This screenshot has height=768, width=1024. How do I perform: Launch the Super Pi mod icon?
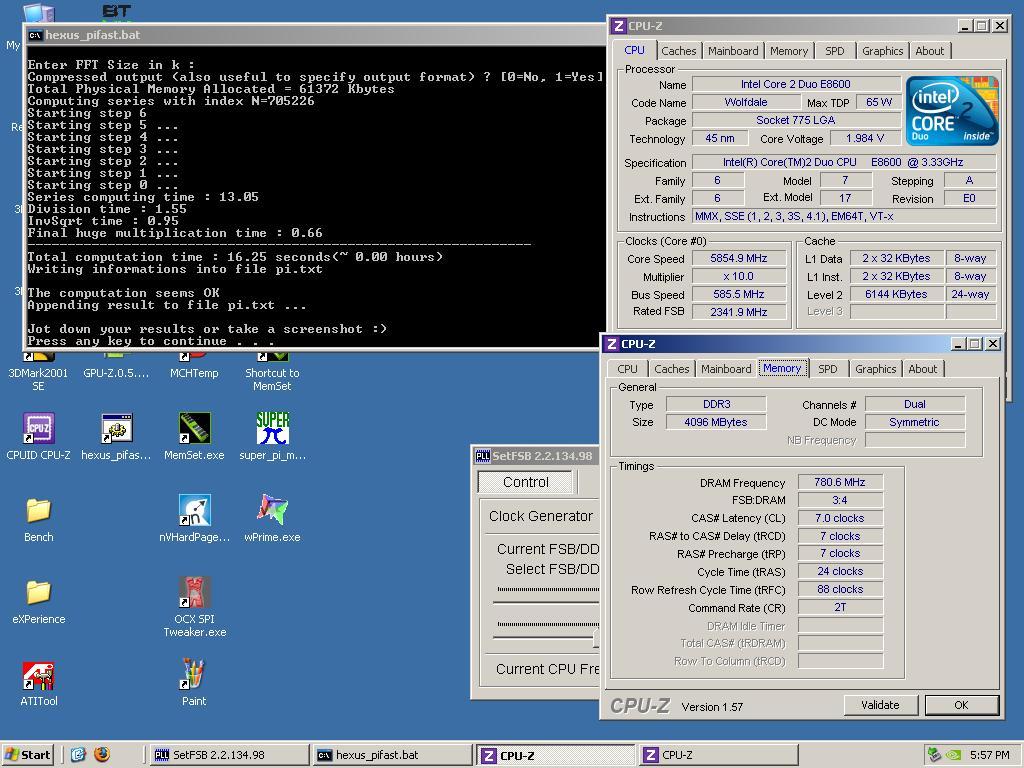[272, 436]
